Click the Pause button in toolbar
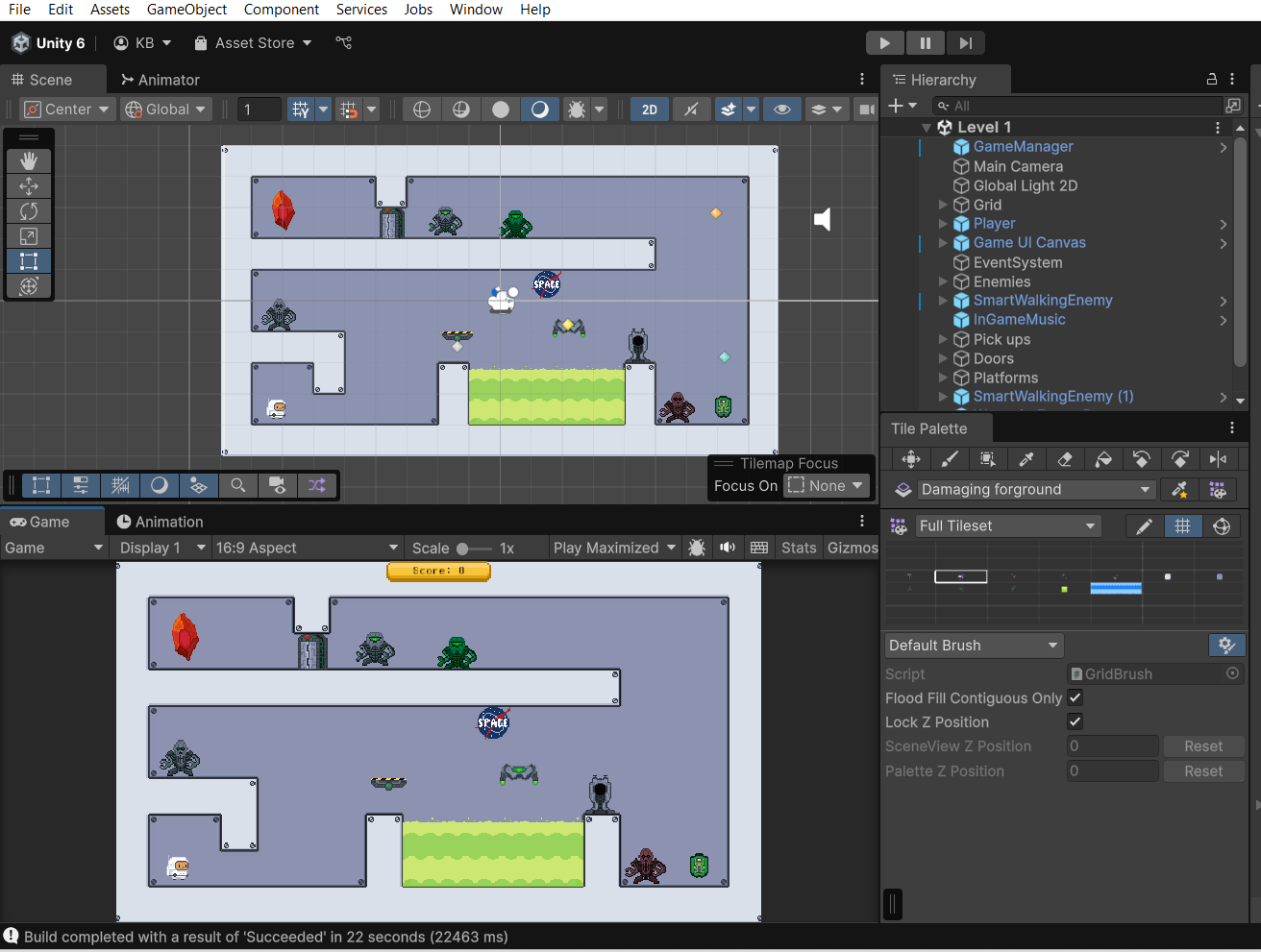 pos(925,43)
